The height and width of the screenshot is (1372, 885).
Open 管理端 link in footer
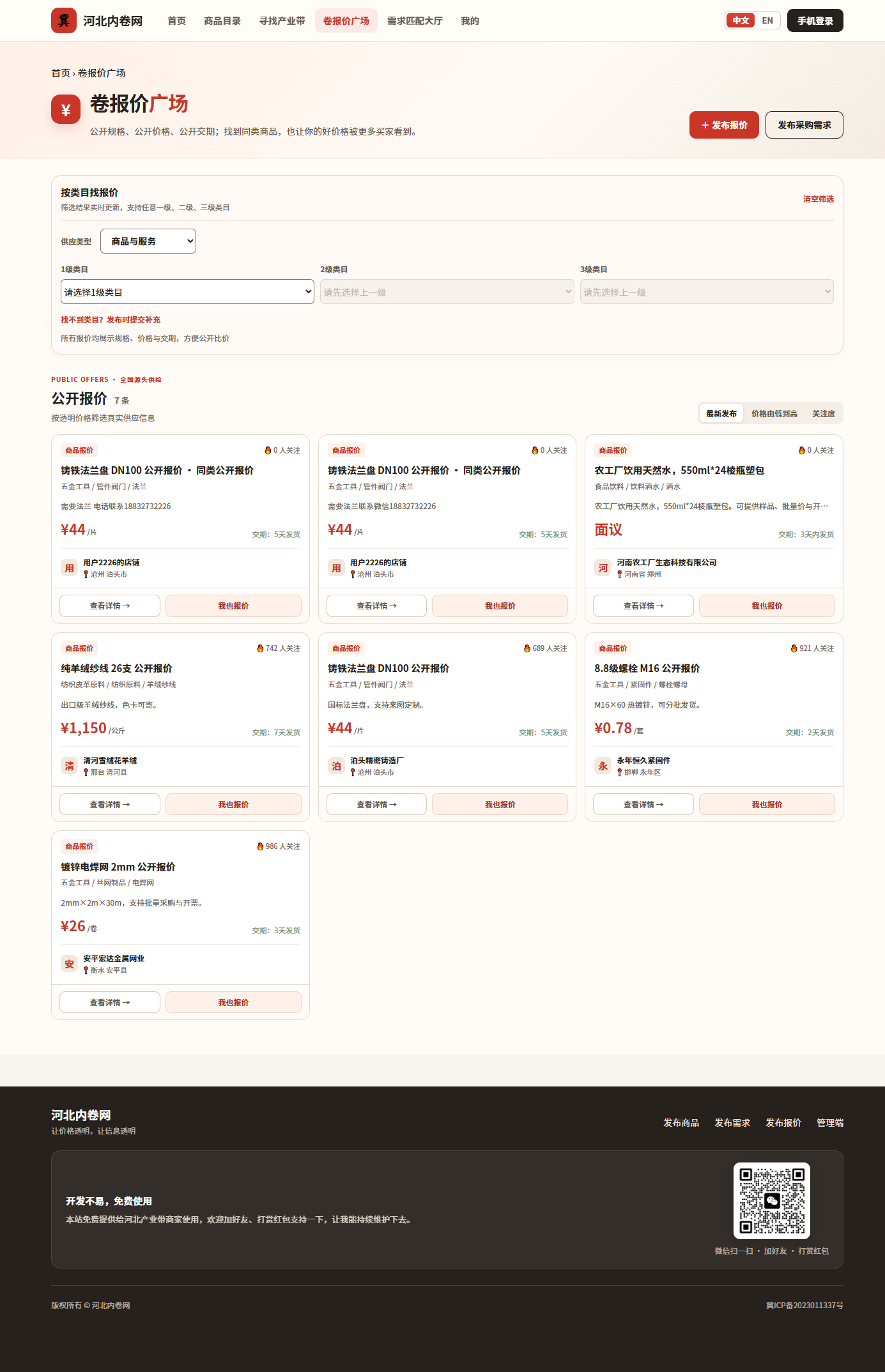(x=830, y=1122)
